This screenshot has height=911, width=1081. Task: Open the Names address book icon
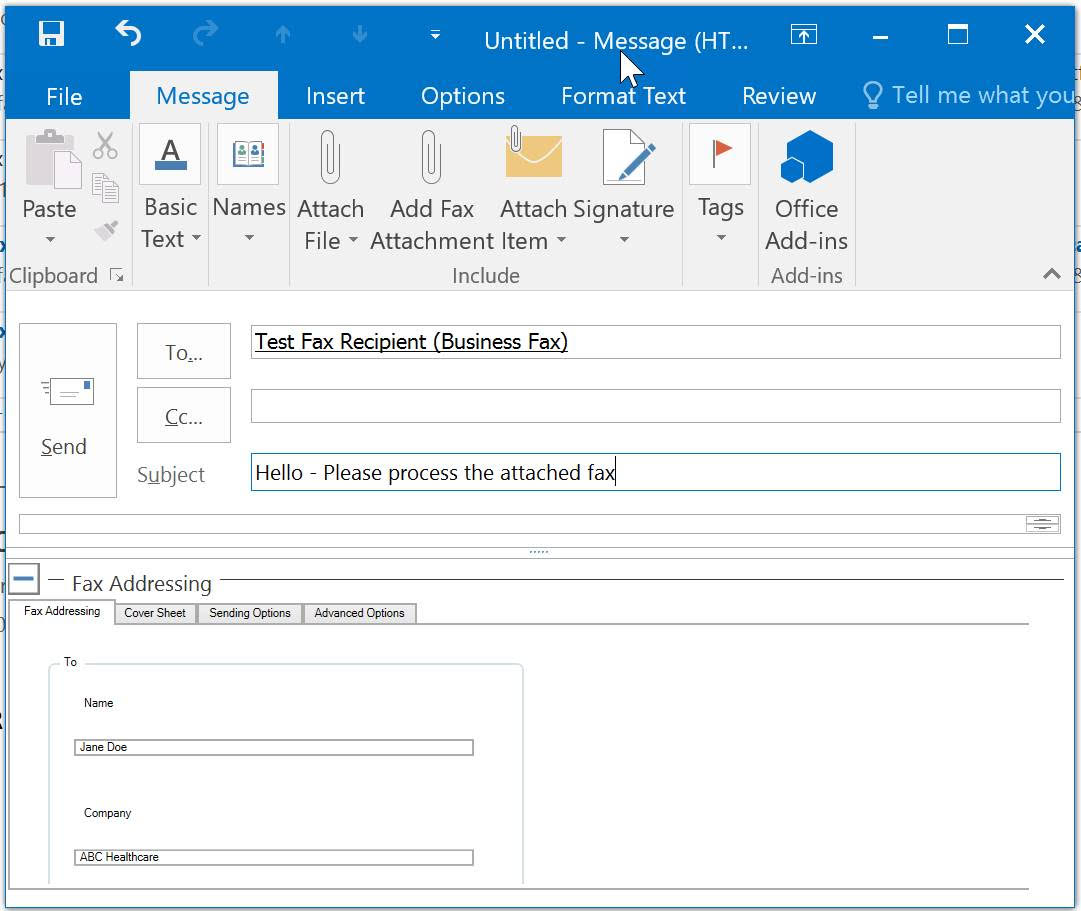tap(249, 153)
